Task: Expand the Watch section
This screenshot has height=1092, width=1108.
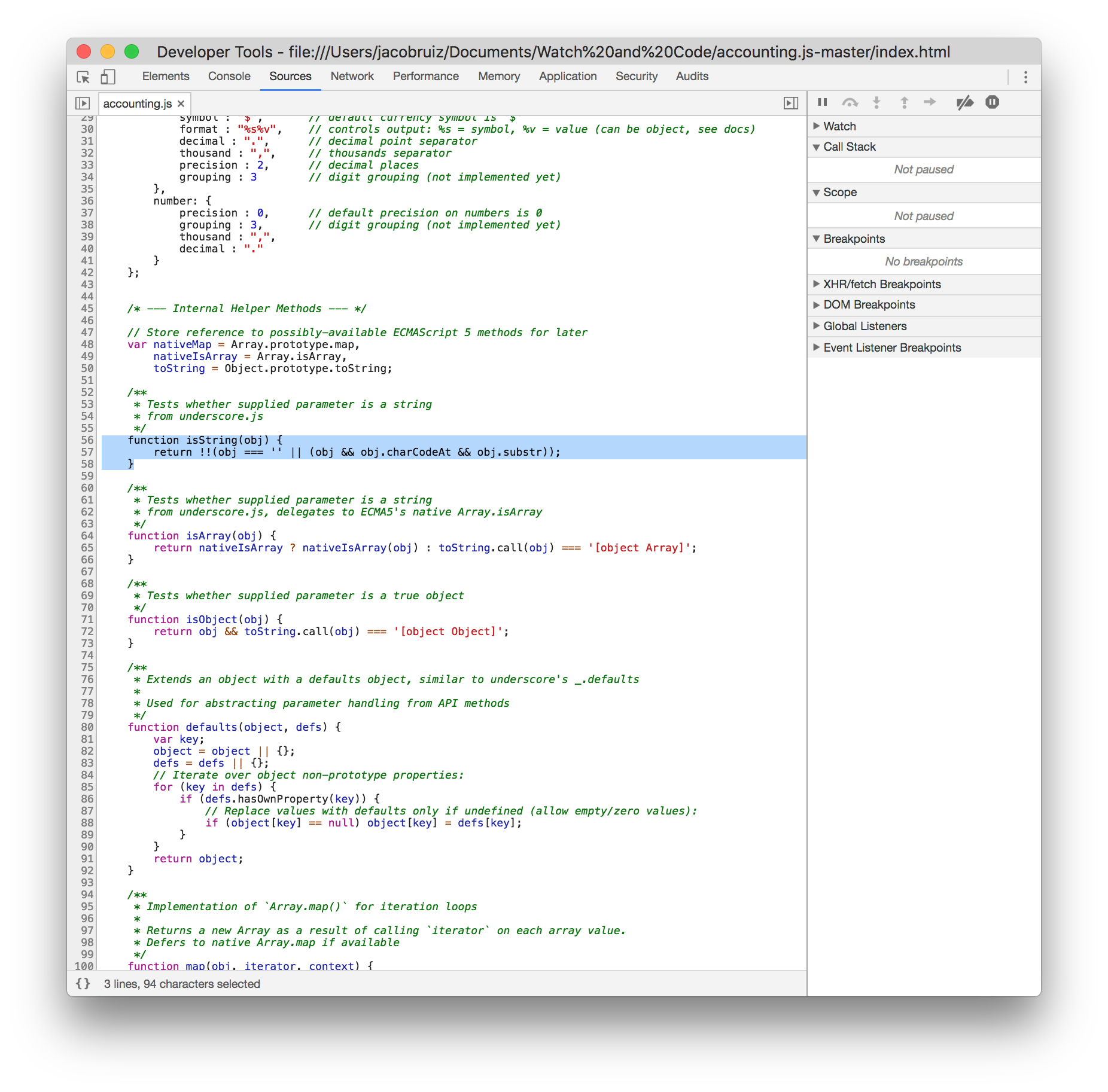Action: pyautogui.click(x=924, y=126)
